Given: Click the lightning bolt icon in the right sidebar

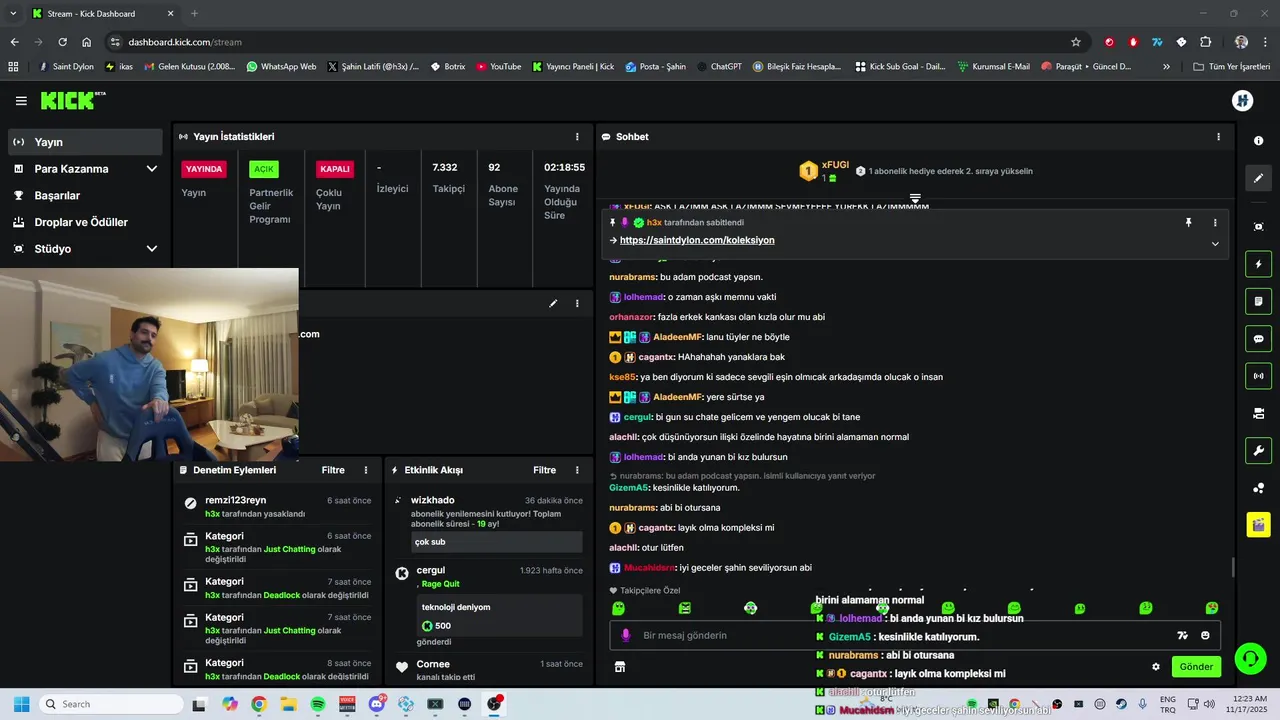Looking at the screenshot, I should pos(1258,265).
